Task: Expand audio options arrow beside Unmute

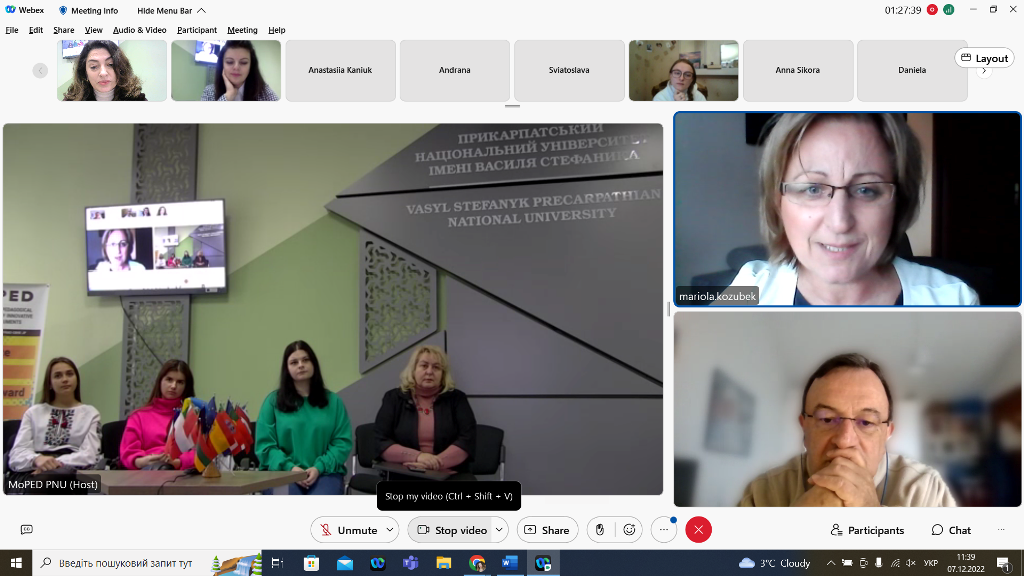Action: (390, 530)
